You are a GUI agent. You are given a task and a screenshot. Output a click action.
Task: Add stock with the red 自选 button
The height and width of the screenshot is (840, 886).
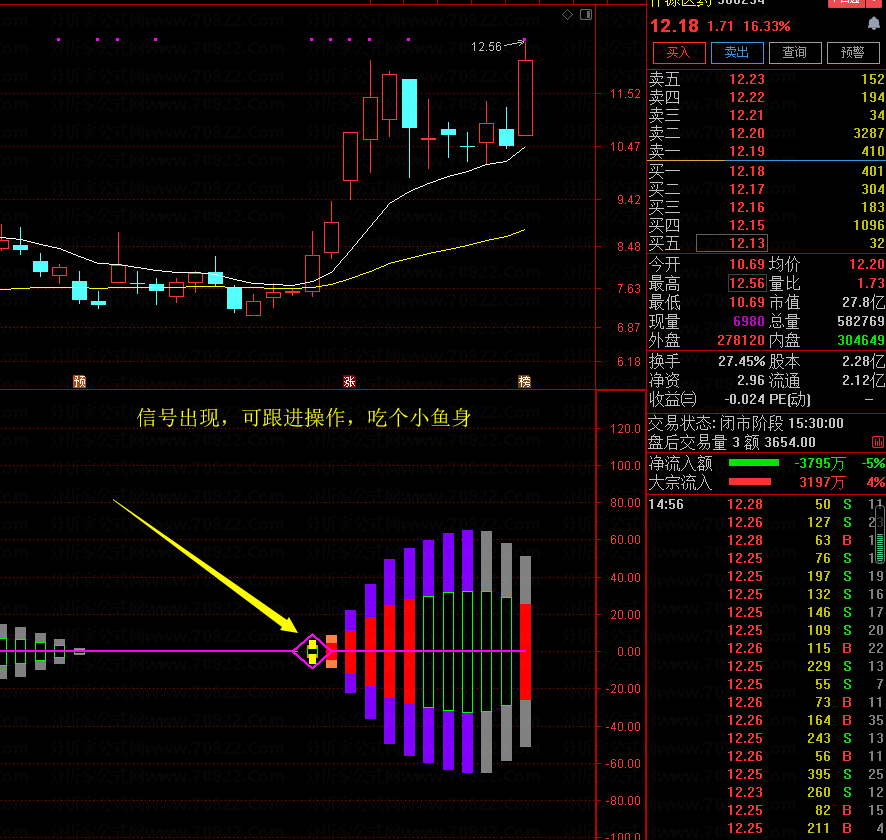(845, 2)
